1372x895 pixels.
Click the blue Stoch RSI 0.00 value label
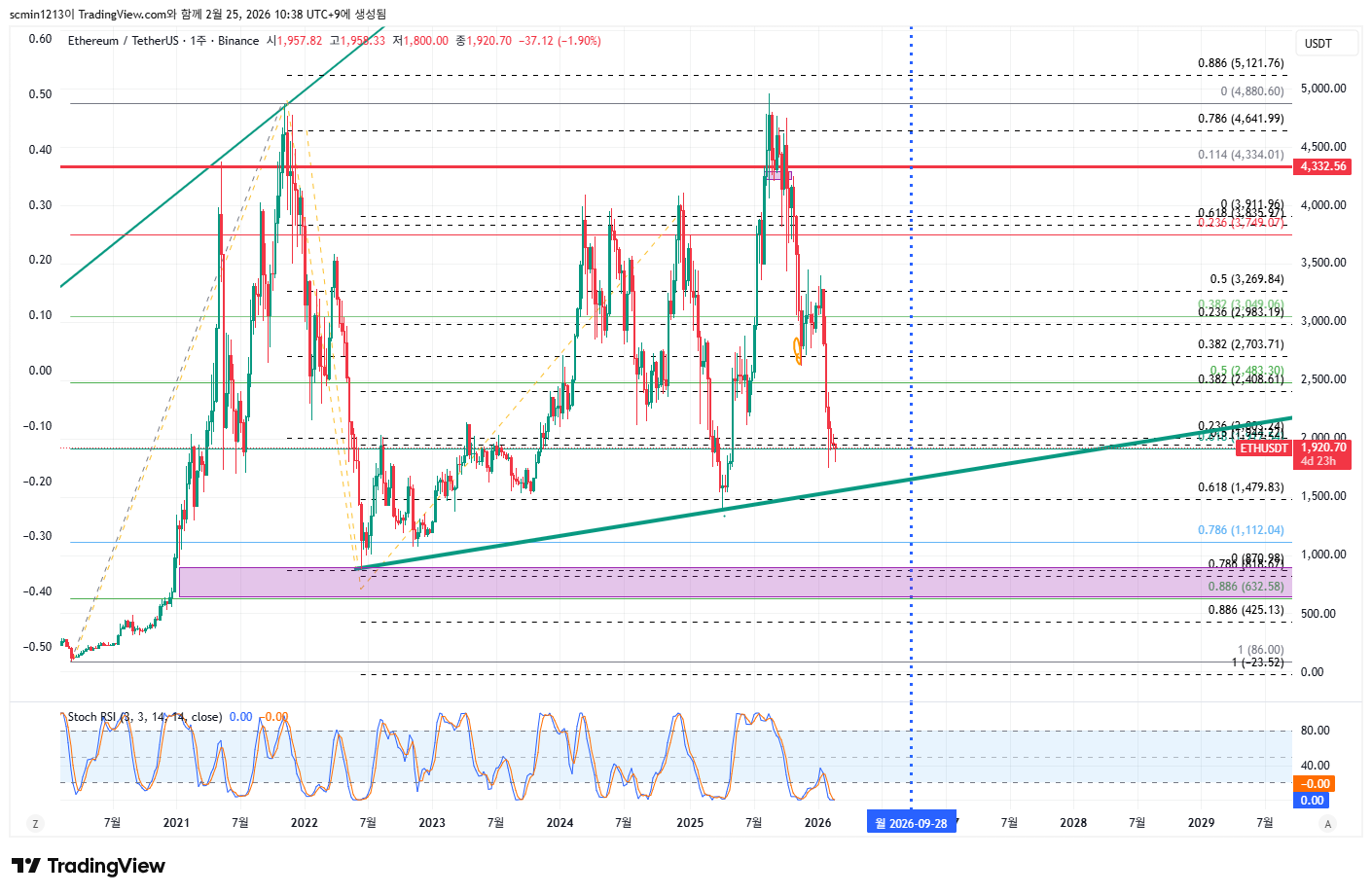point(1312,800)
